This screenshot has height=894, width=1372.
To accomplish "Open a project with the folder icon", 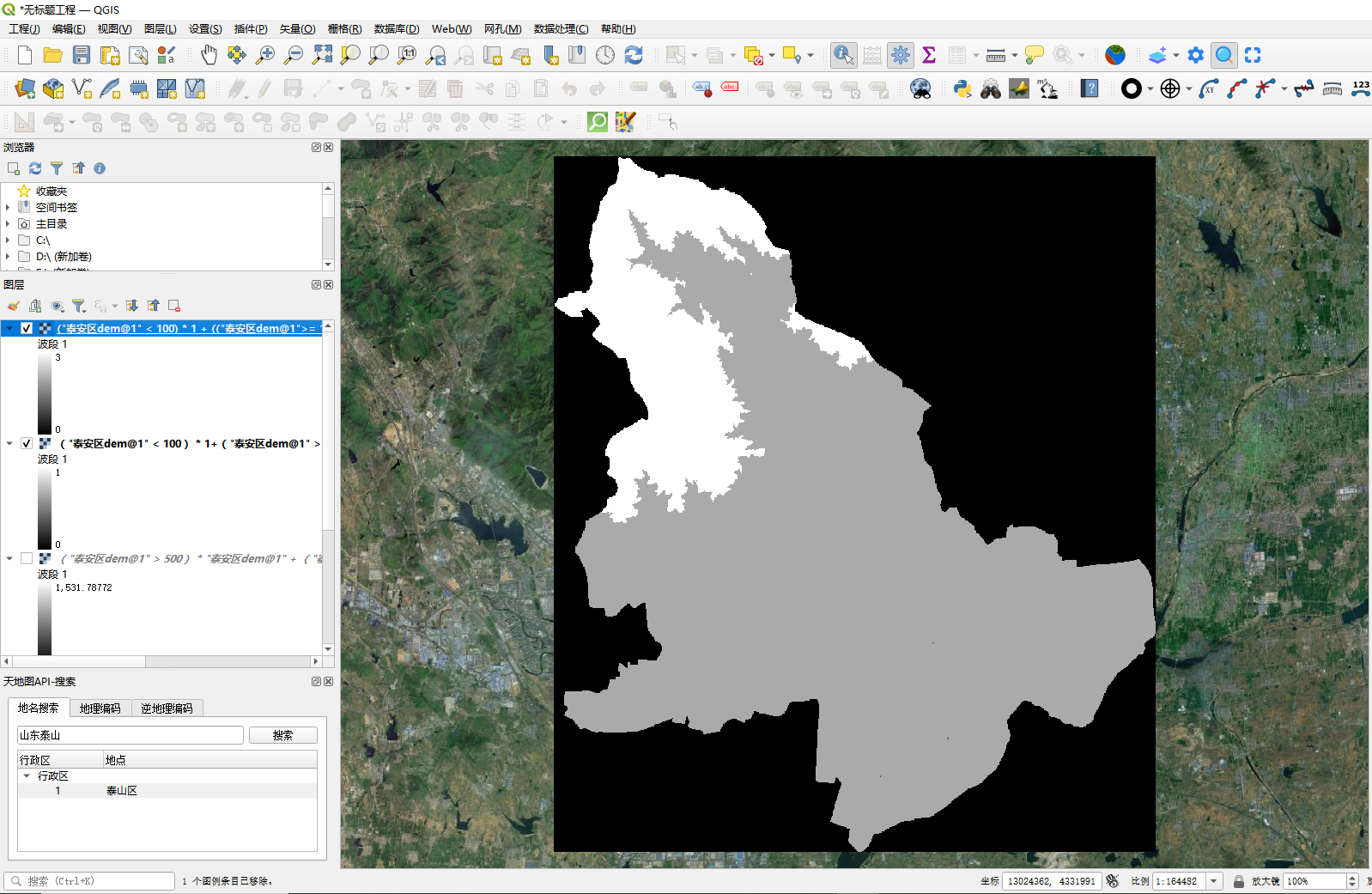I will 53,56.
